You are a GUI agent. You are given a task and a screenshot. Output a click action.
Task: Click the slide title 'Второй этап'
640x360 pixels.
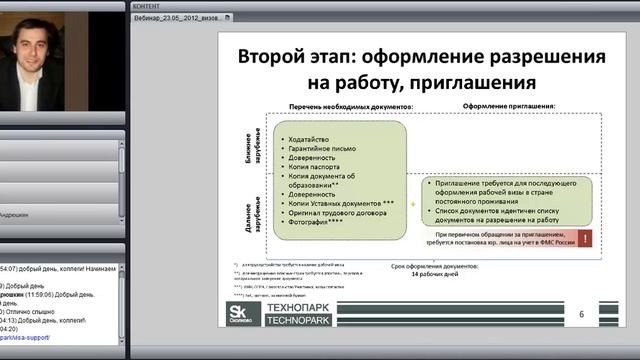422,69
